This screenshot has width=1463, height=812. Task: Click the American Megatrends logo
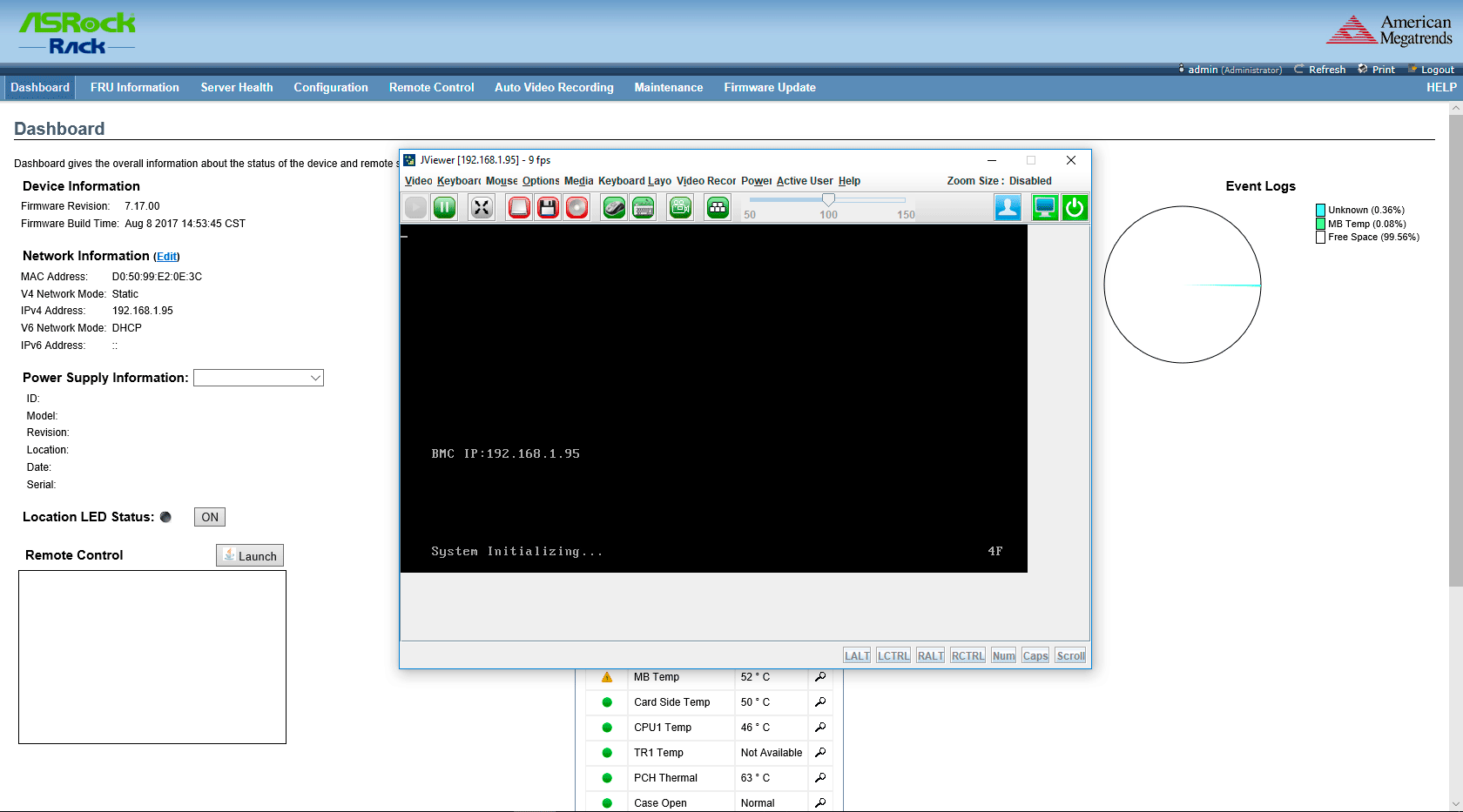coord(1389,30)
